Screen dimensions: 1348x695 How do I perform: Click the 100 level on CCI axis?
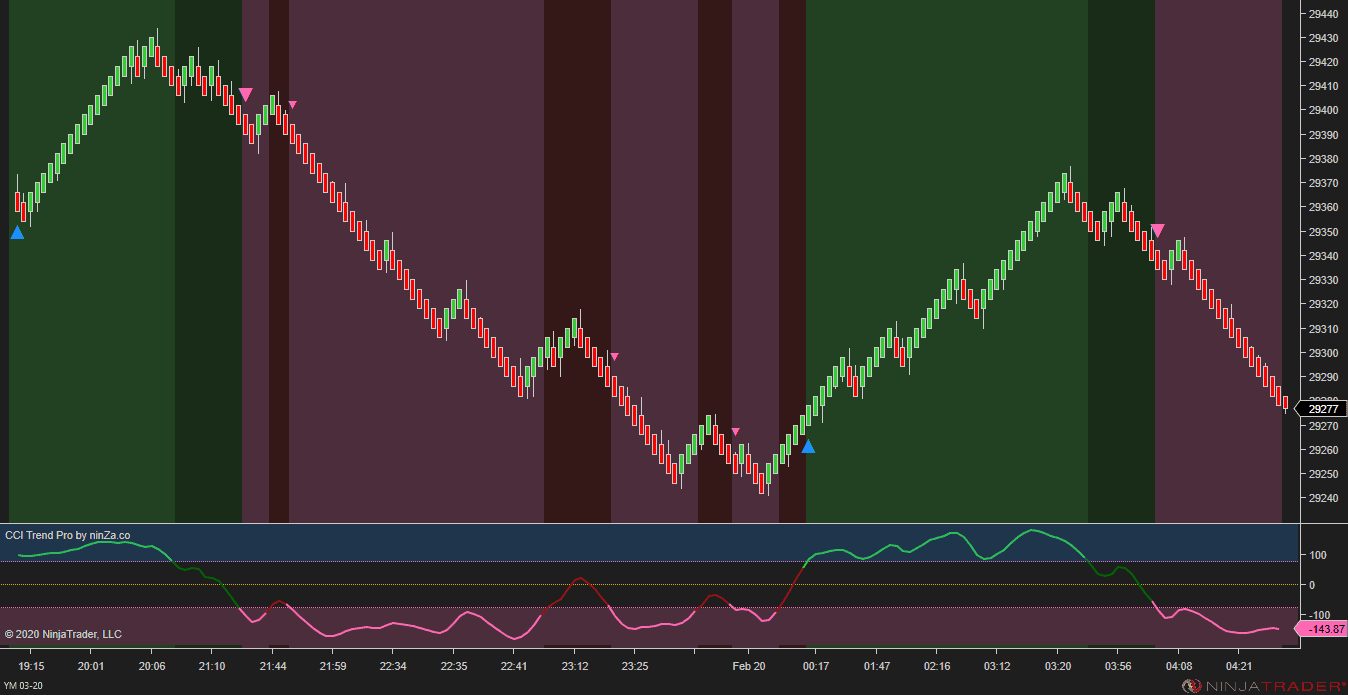click(1318, 555)
